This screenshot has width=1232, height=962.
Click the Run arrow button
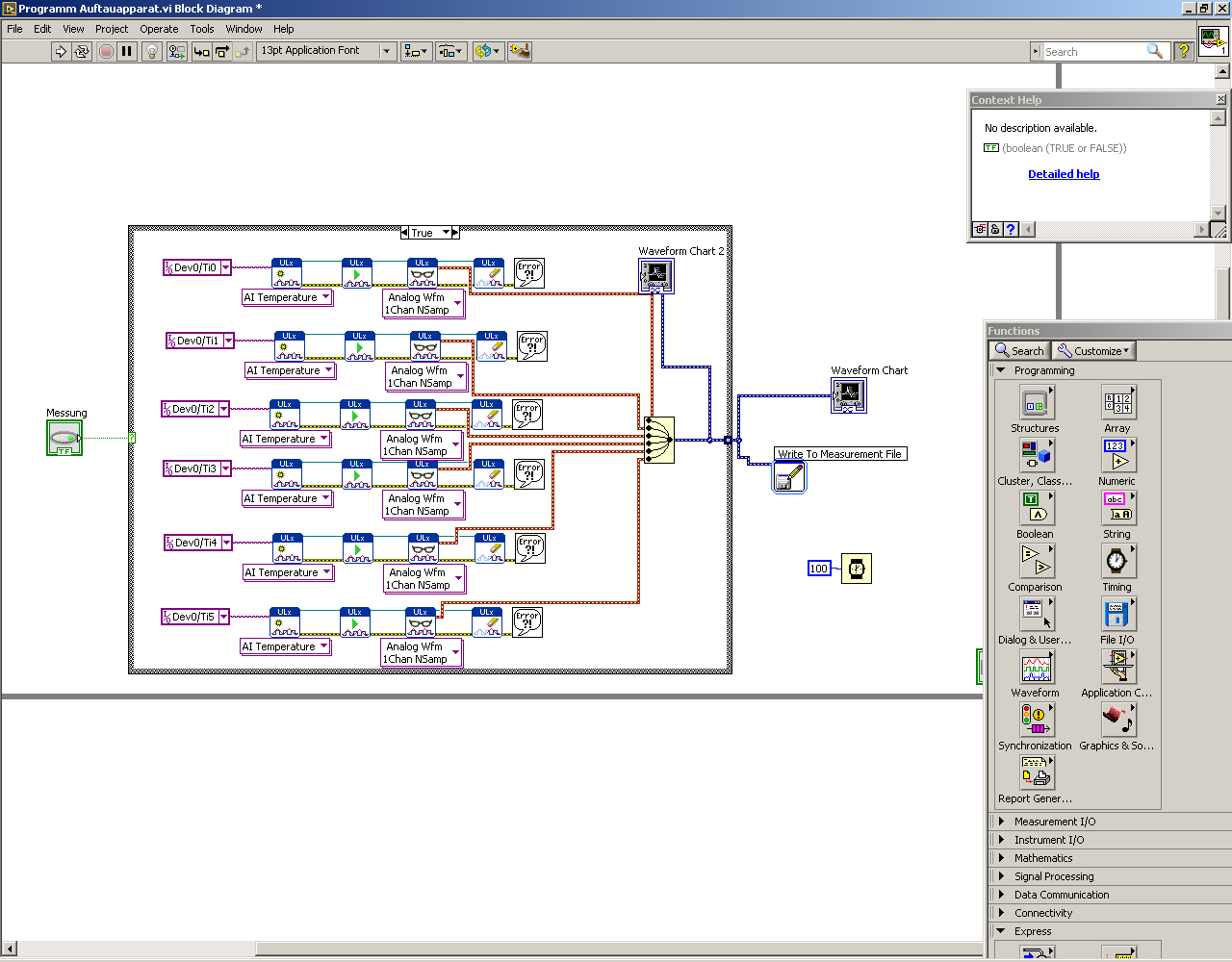pyautogui.click(x=61, y=51)
